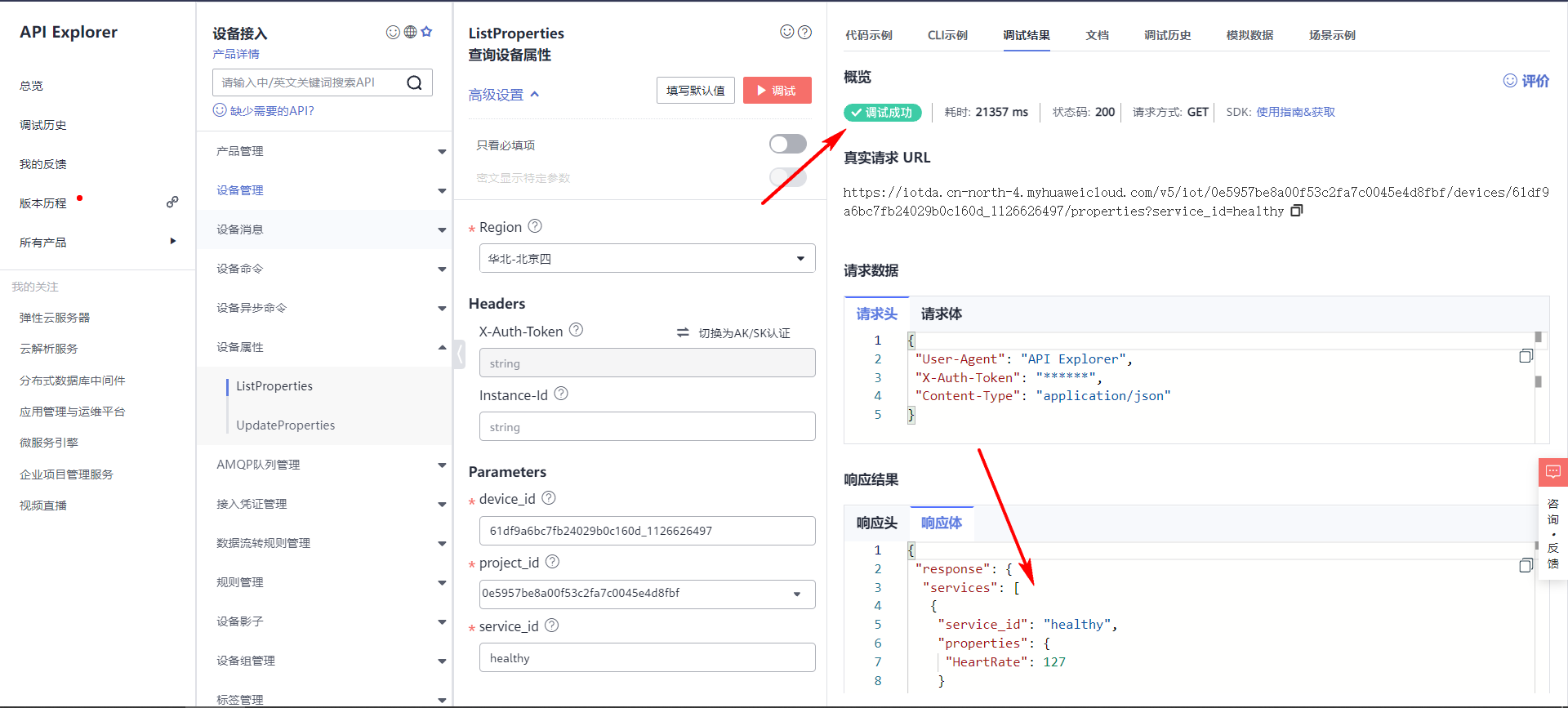The height and width of the screenshot is (708, 1568).
Task: Click the search magnifier icon in API search
Action: [414, 82]
